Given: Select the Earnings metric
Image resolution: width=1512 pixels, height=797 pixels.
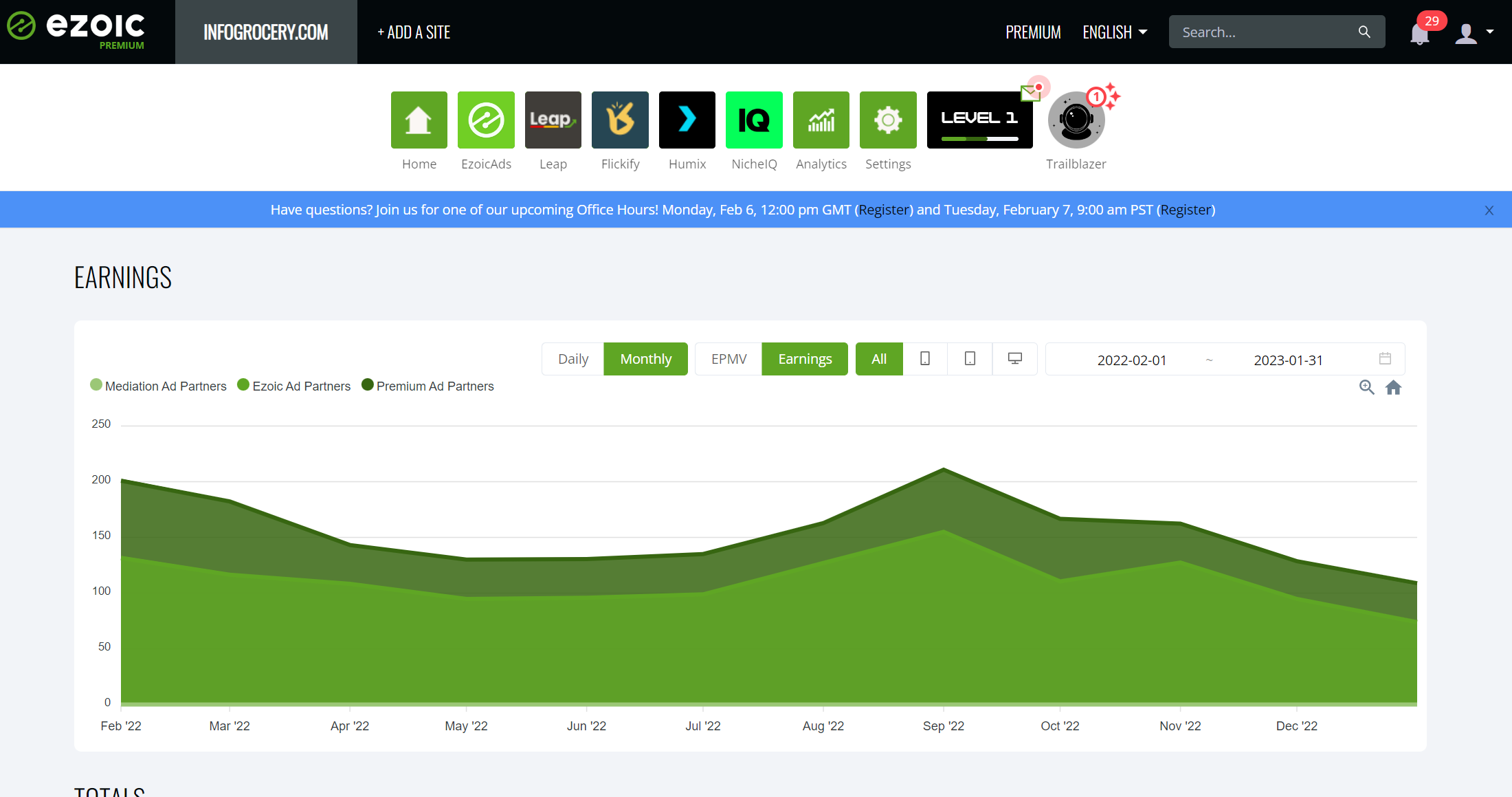Looking at the screenshot, I should (805, 359).
